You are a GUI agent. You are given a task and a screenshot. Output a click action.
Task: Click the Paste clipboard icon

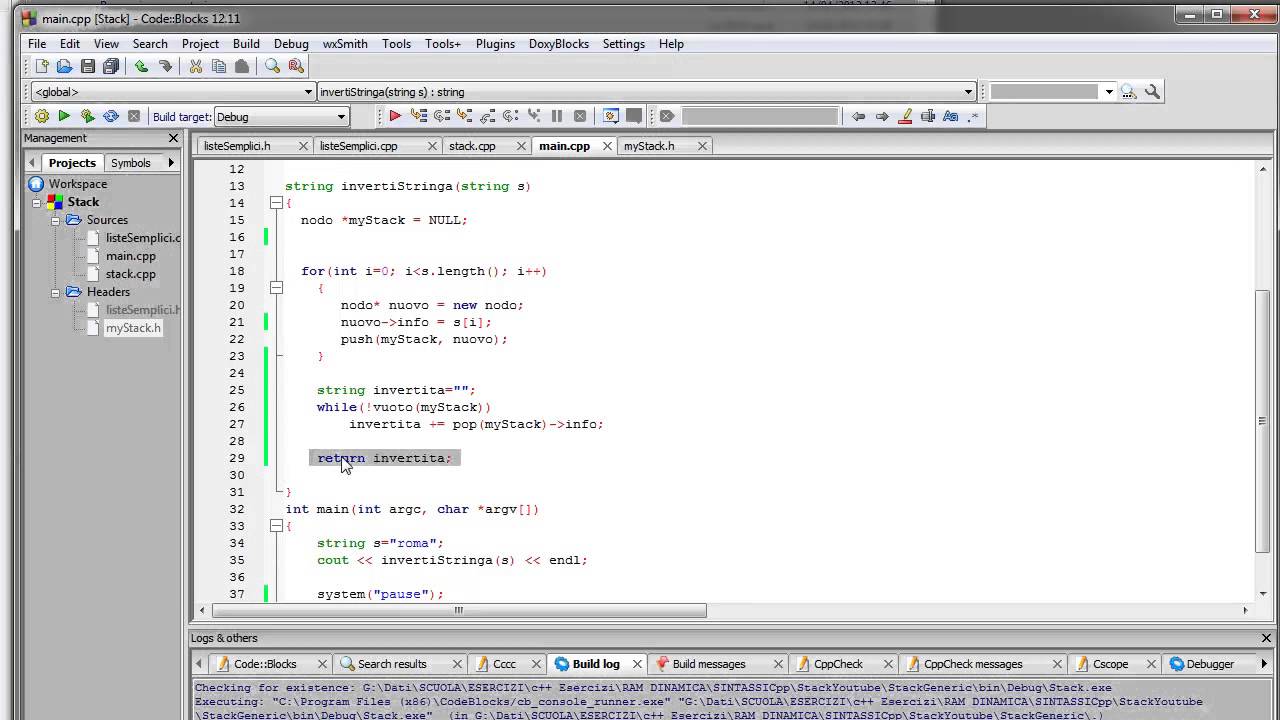[x=242, y=66]
